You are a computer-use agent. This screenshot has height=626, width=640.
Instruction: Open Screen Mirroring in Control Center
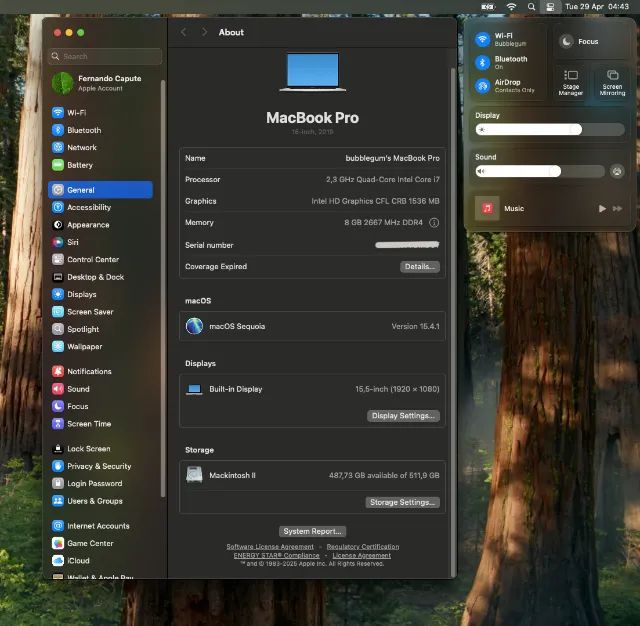point(612,82)
